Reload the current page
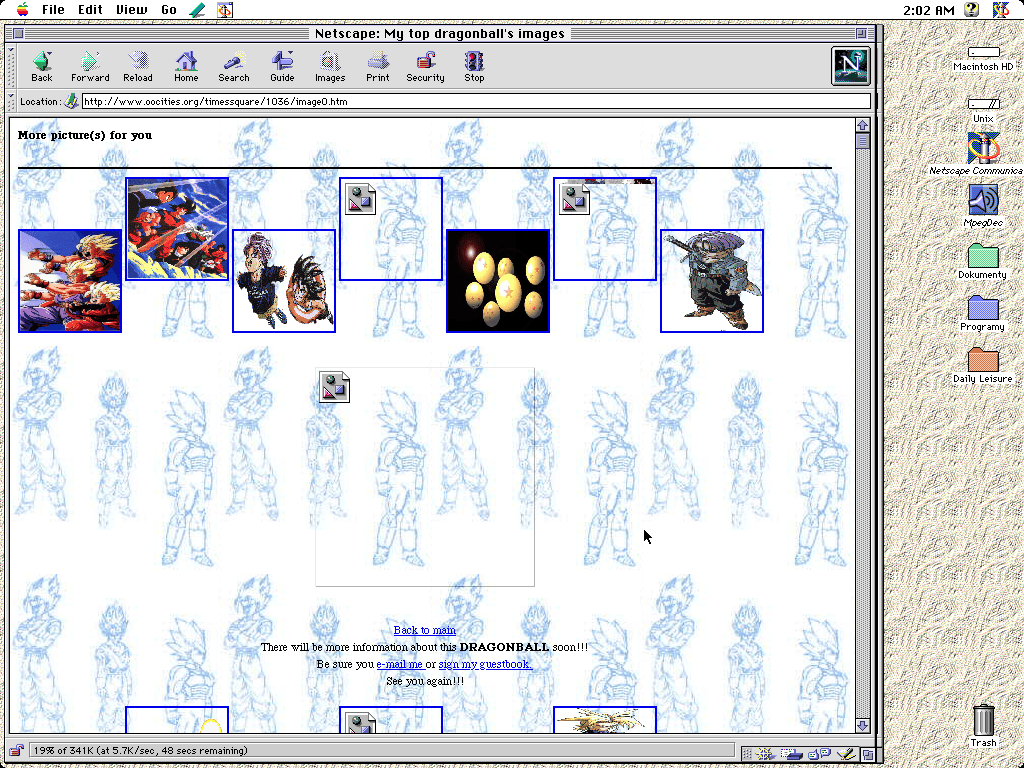The height and width of the screenshot is (768, 1024). coord(138,66)
